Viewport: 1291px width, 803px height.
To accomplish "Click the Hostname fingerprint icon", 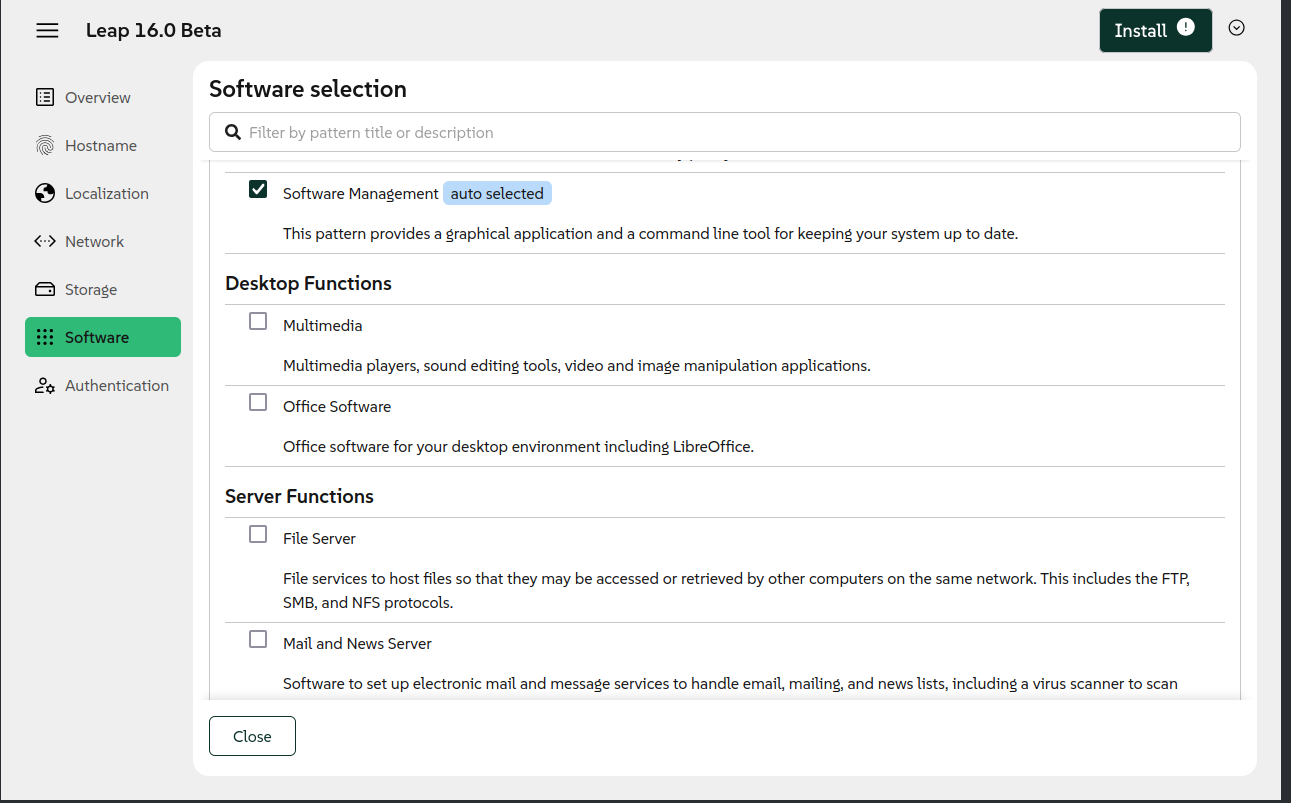I will click(45, 145).
